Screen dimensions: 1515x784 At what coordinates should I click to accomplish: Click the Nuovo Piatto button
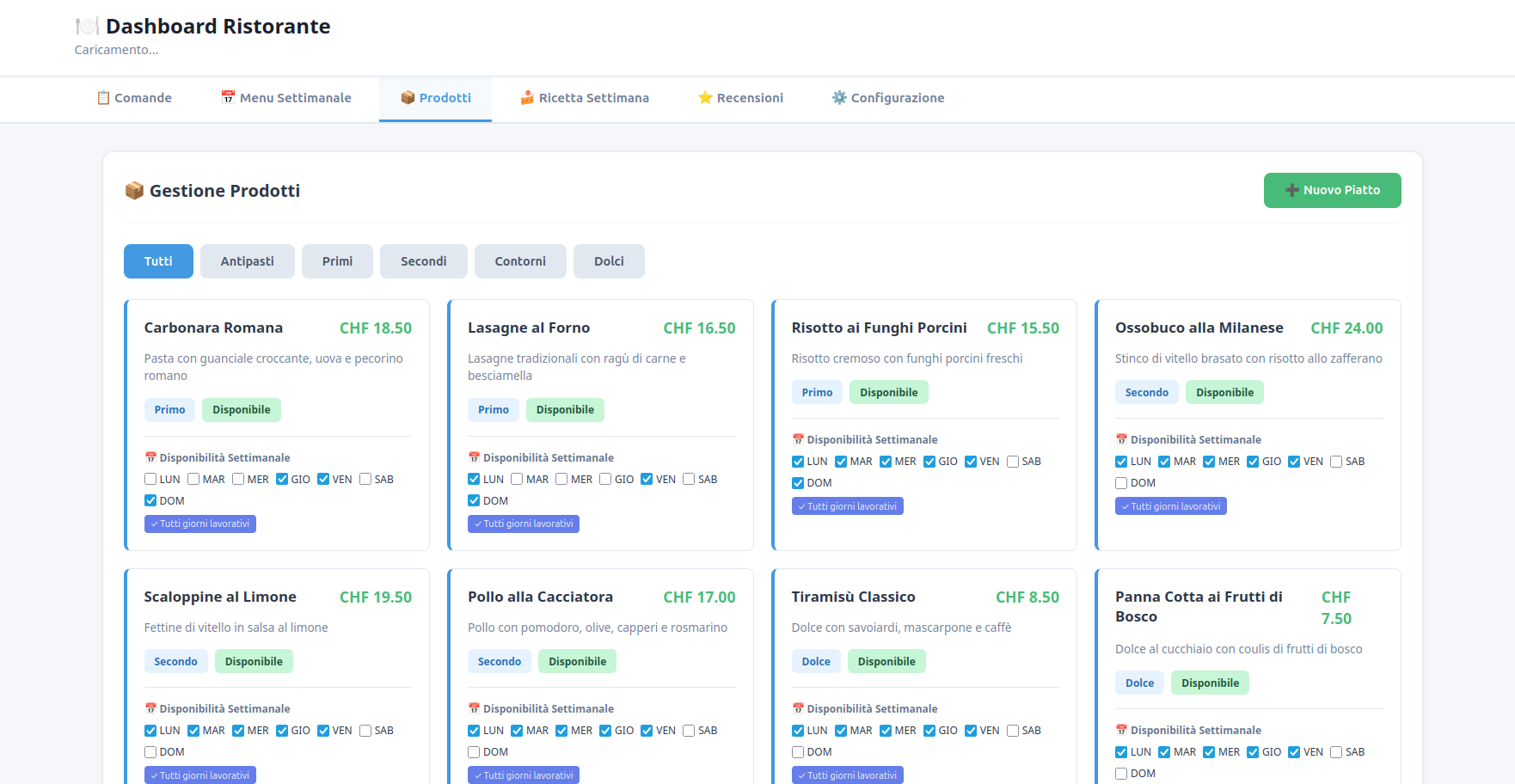point(1332,190)
